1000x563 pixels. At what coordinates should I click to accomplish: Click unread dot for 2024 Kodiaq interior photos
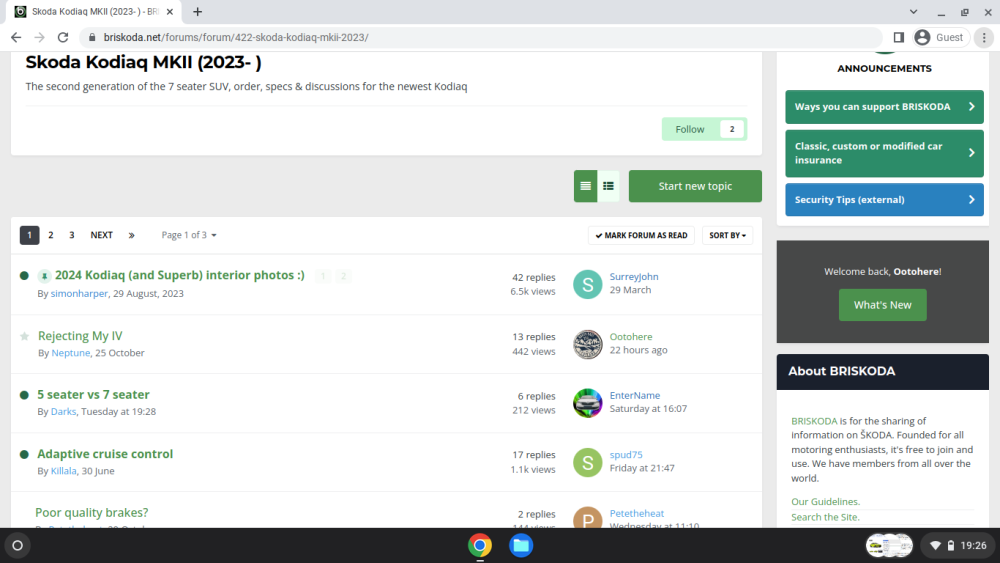[24, 276]
